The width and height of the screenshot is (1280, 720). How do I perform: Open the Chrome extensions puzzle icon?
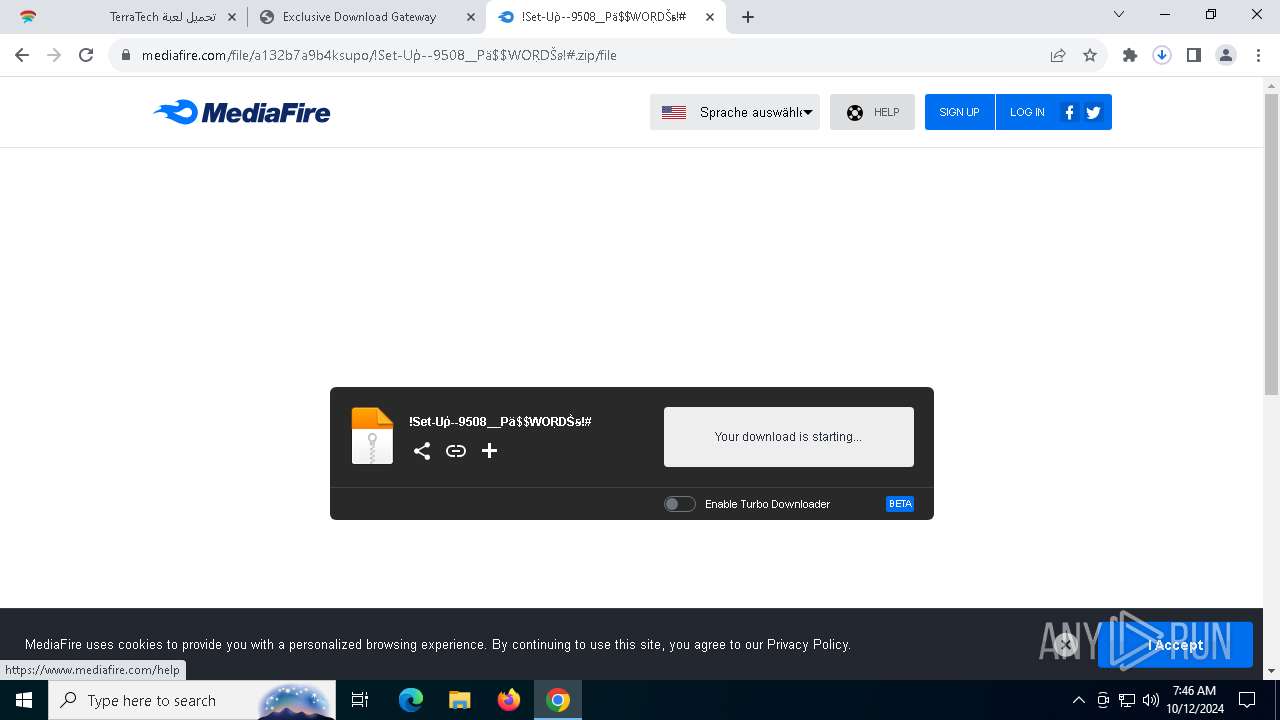(x=1130, y=55)
